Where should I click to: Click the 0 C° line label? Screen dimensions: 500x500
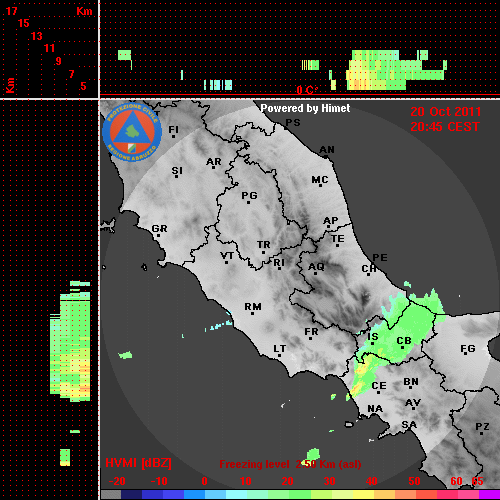(x=307, y=90)
